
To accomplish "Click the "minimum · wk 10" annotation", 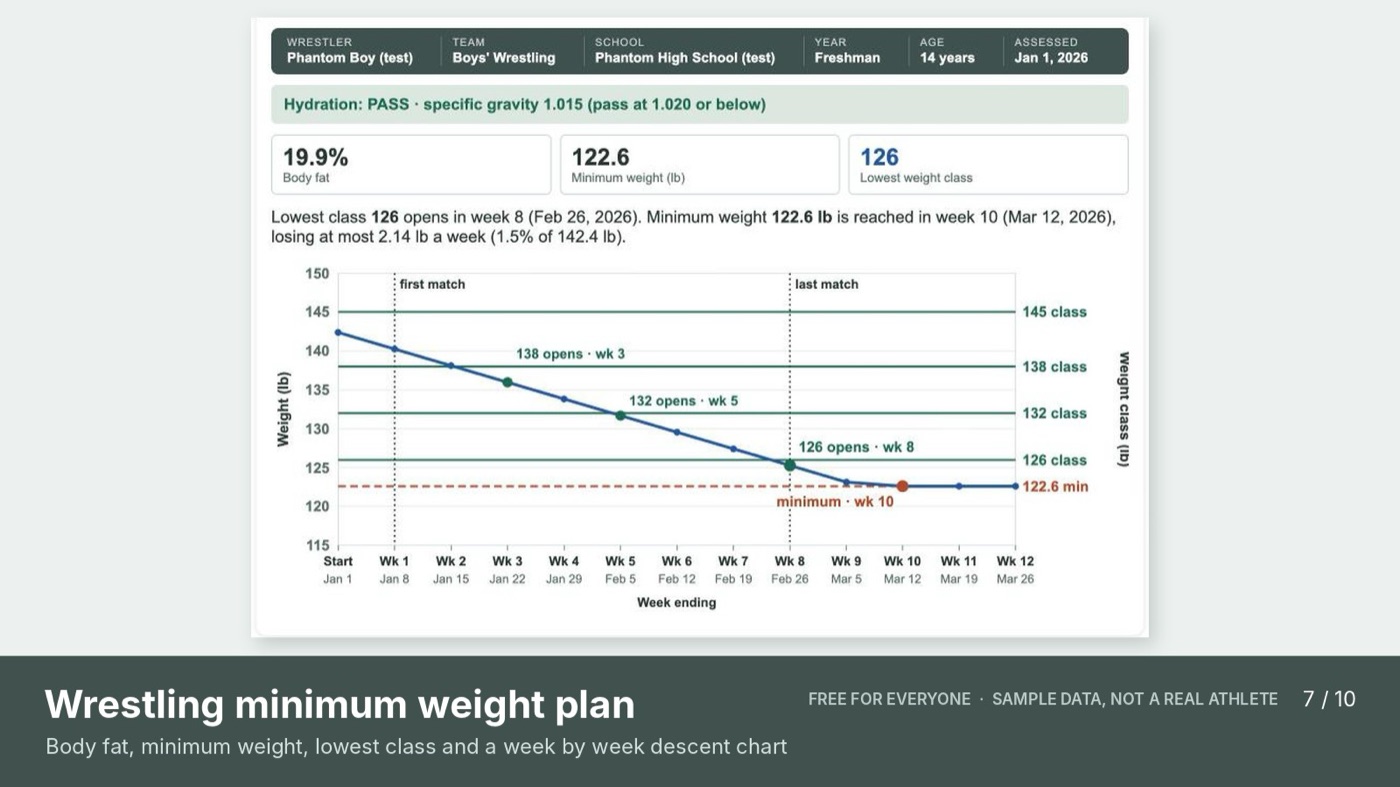I will coord(835,501).
